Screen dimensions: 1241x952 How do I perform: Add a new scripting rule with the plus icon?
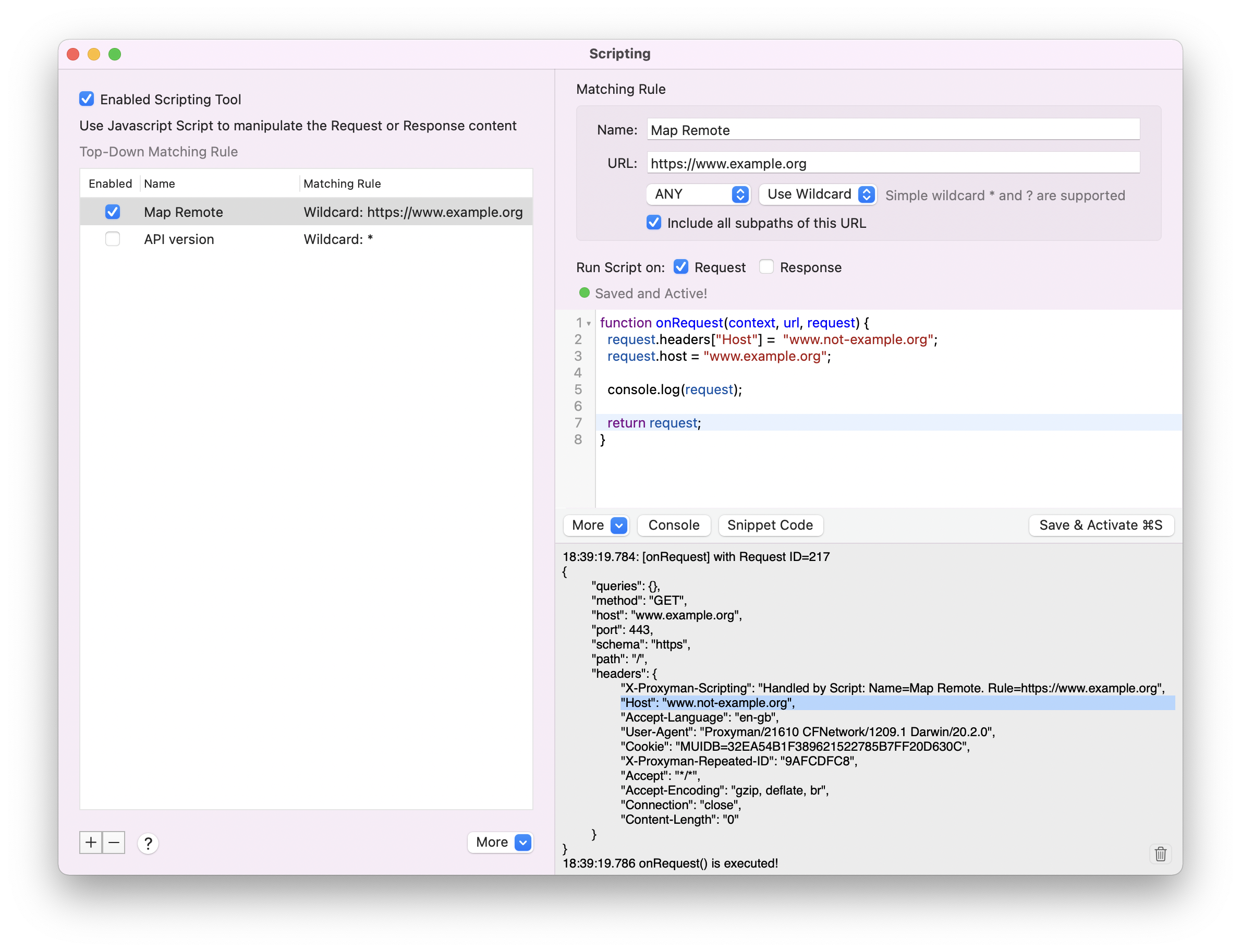click(x=91, y=843)
